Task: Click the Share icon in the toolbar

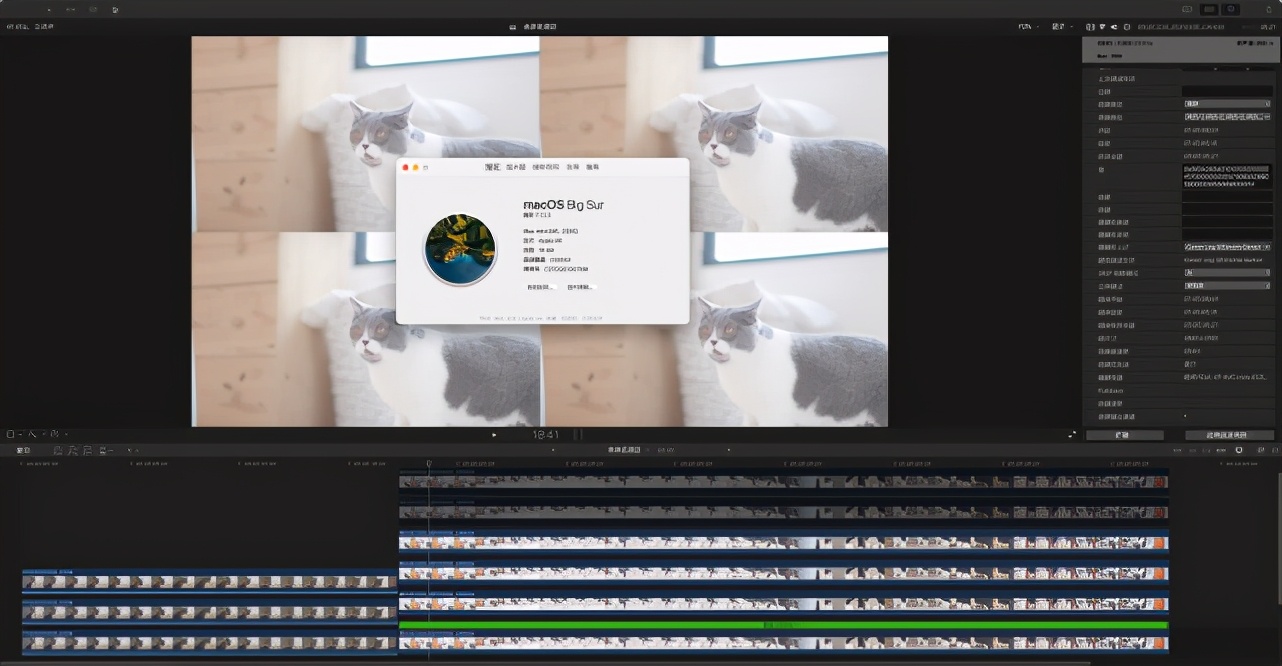Action: [x=1269, y=9]
